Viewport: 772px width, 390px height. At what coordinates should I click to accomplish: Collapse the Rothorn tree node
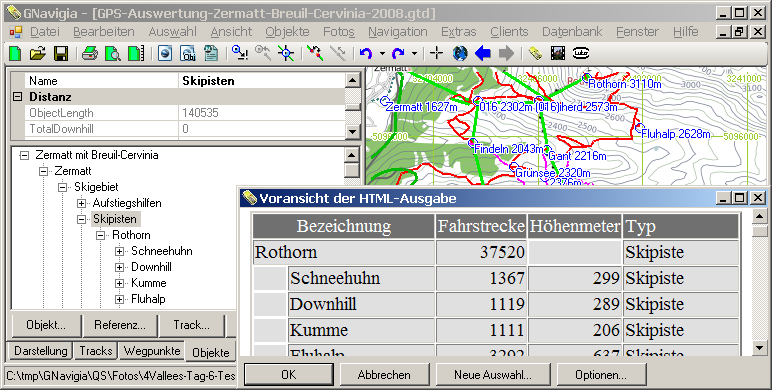pyautogui.click(x=100, y=235)
